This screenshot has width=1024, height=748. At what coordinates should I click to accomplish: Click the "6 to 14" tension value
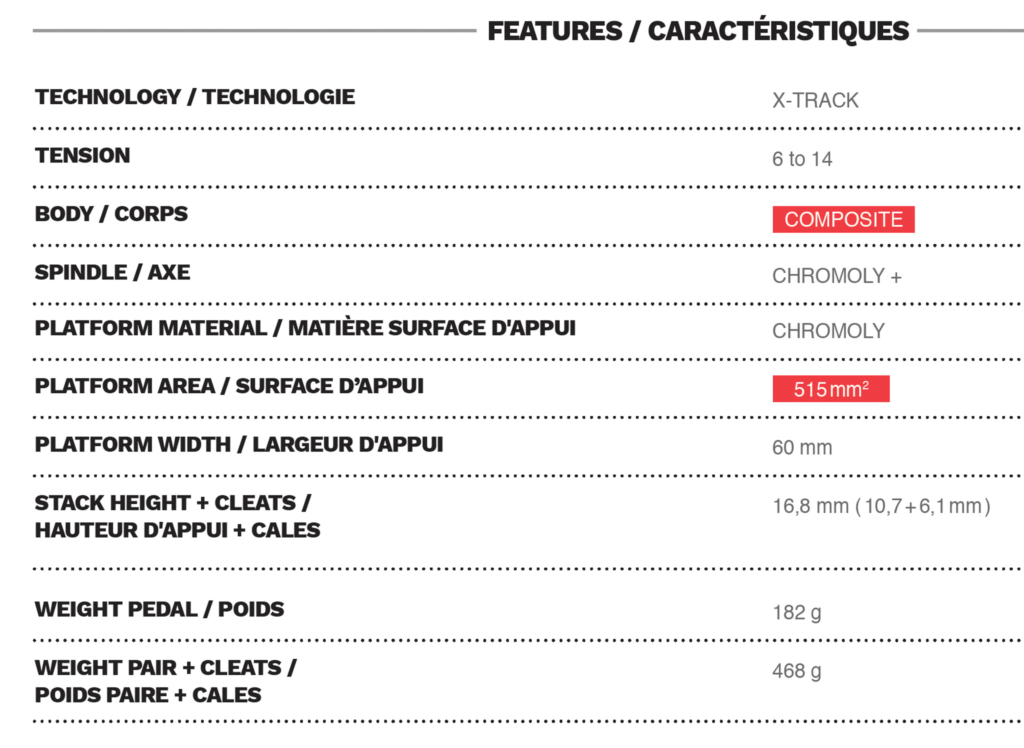point(802,159)
